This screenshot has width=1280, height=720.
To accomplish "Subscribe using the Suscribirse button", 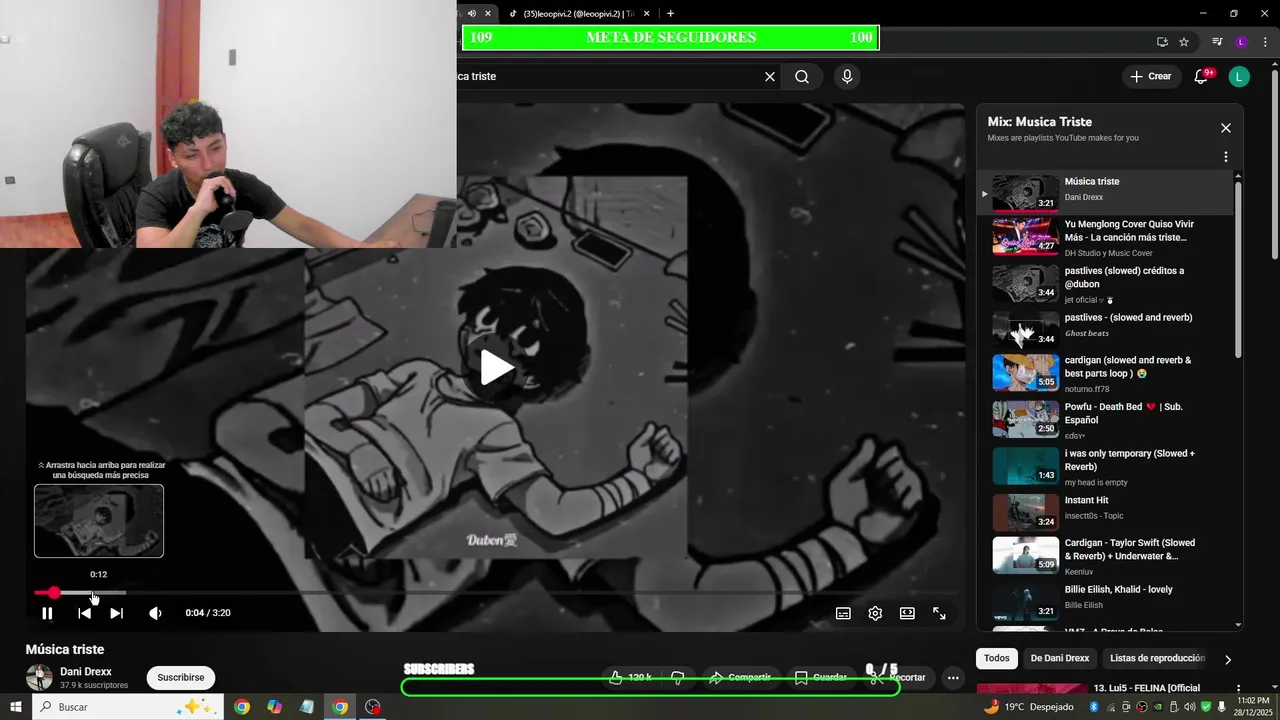I will tap(181, 677).
